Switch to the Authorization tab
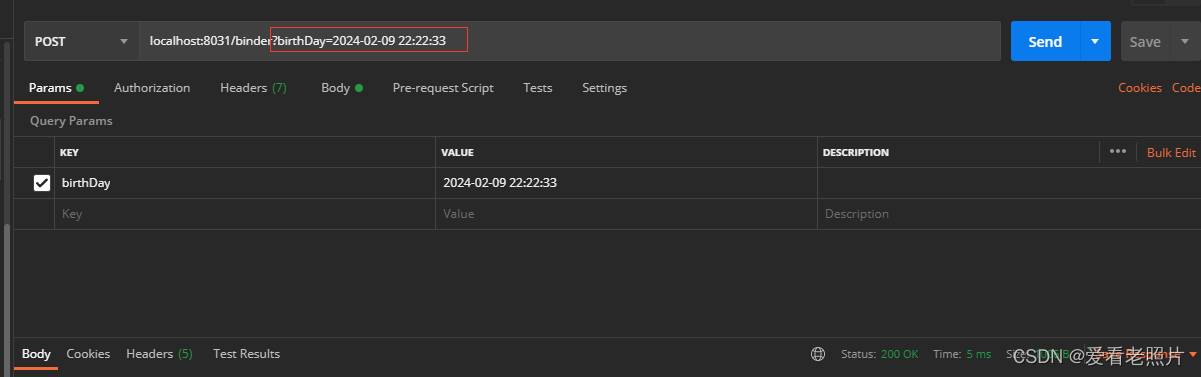This screenshot has height=377, width=1201. click(x=152, y=88)
